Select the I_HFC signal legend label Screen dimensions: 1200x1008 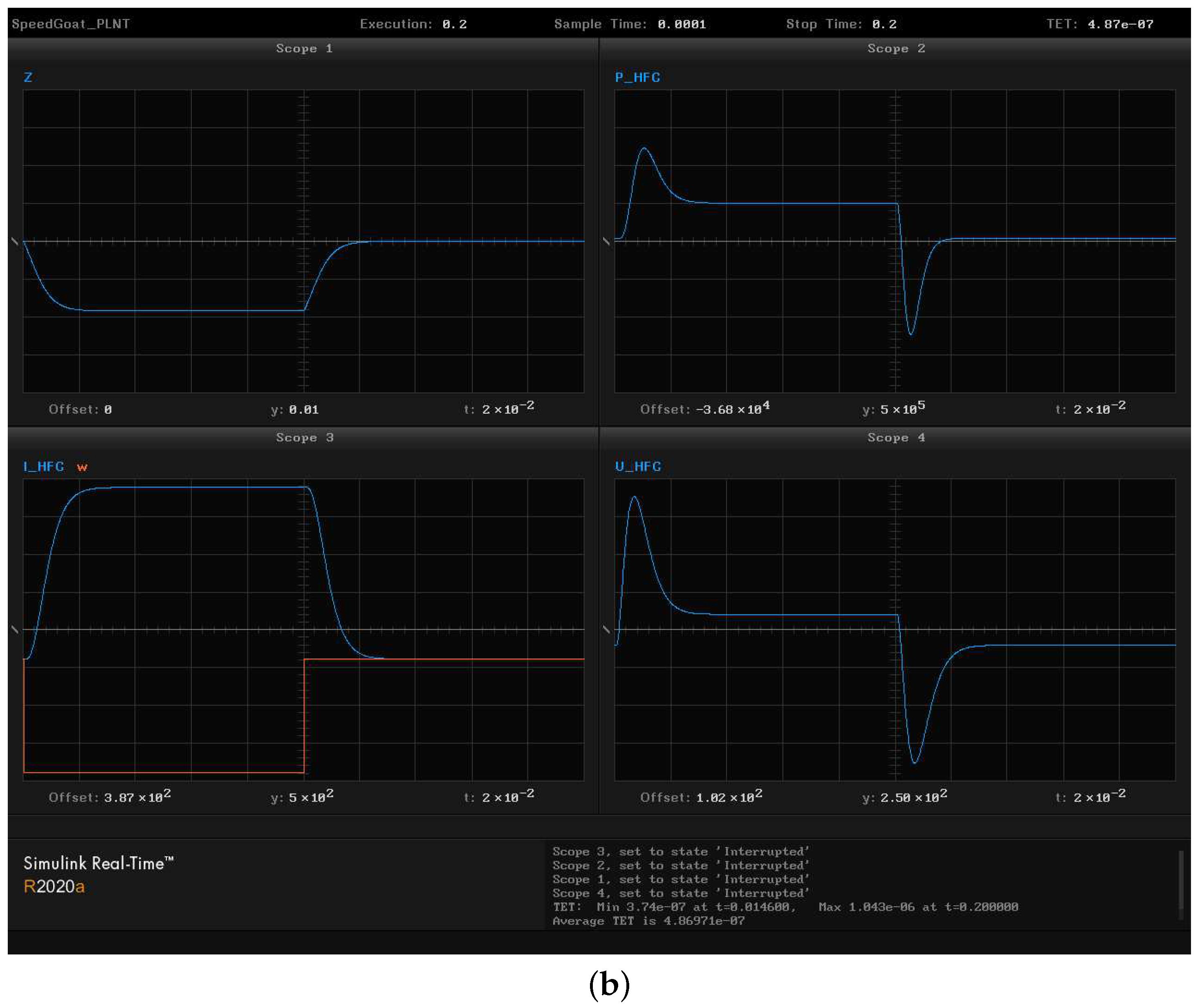click(43, 467)
